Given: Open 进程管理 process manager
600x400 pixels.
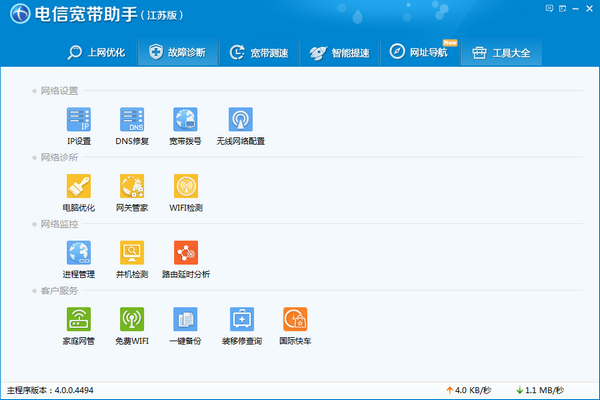Looking at the screenshot, I should (78, 253).
